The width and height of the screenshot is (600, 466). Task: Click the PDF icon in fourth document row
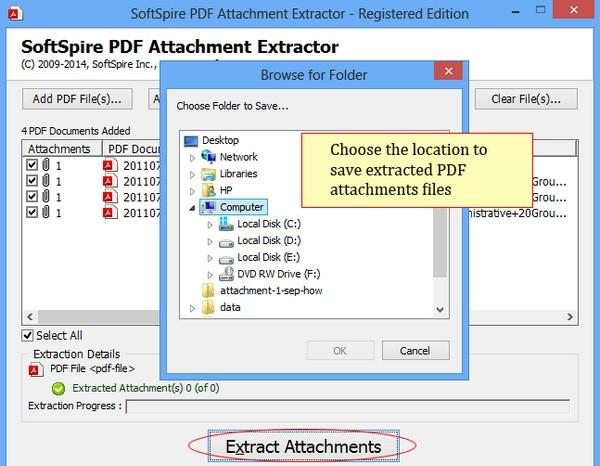[110, 212]
